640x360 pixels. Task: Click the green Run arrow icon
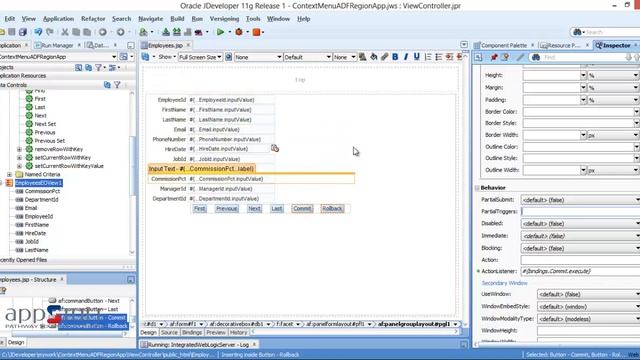[x=220, y=32]
